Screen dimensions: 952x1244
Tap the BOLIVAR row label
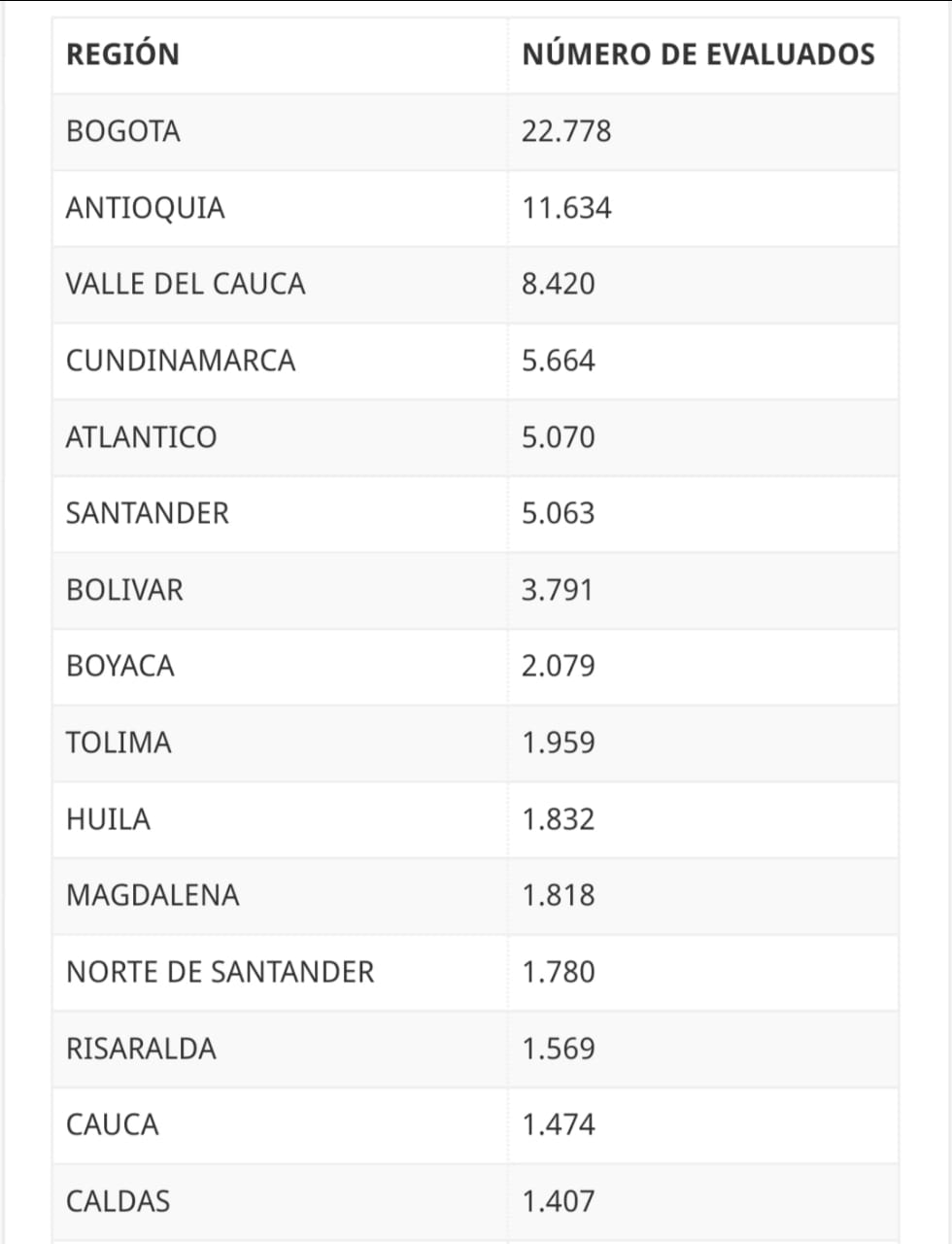coord(124,590)
